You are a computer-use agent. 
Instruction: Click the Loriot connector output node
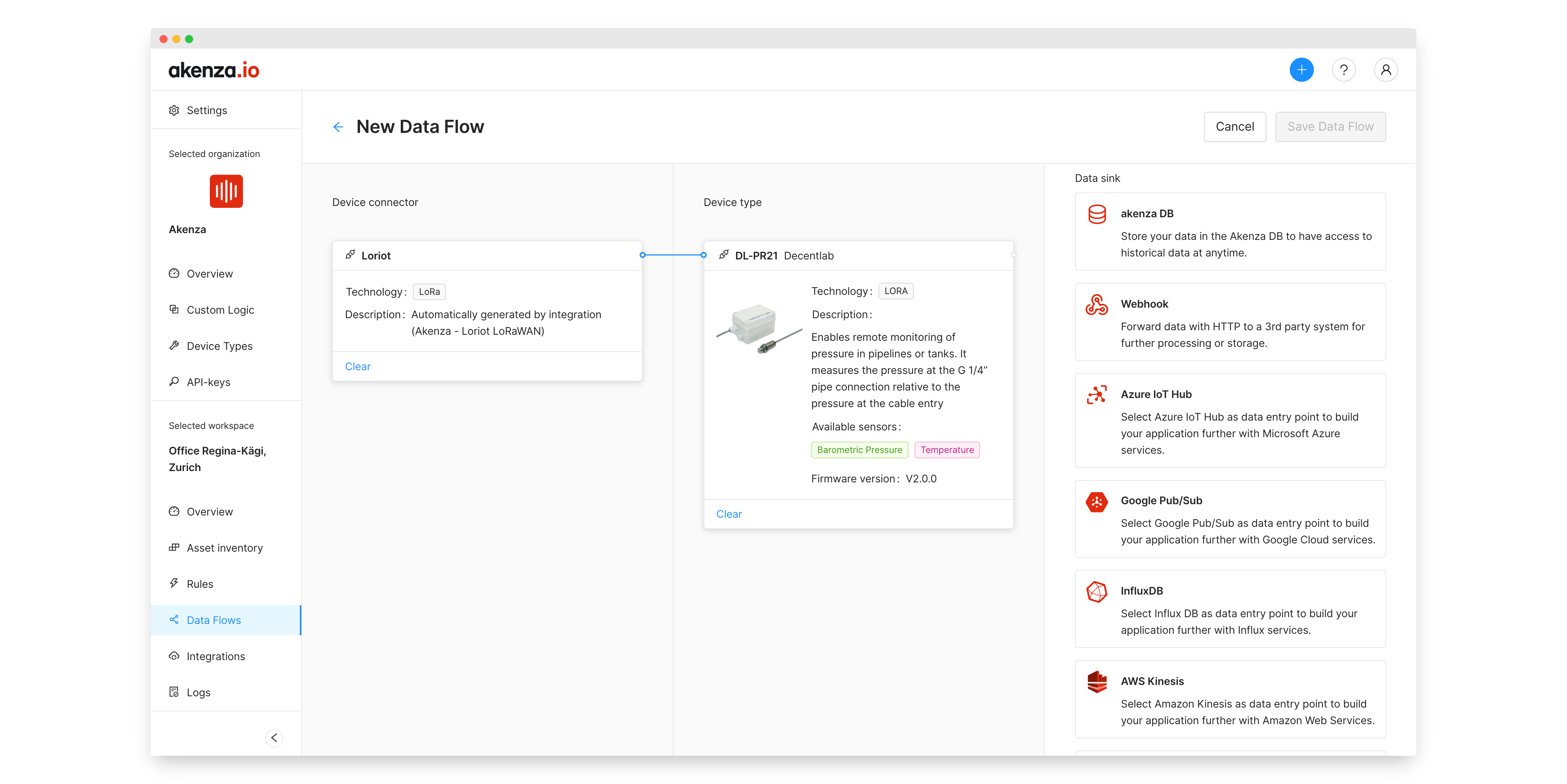(x=642, y=255)
